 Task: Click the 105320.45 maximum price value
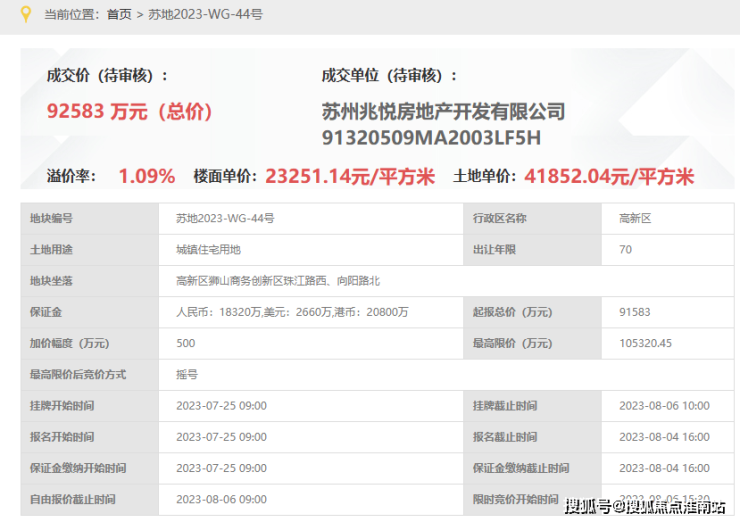pyautogui.click(x=646, y=343)
